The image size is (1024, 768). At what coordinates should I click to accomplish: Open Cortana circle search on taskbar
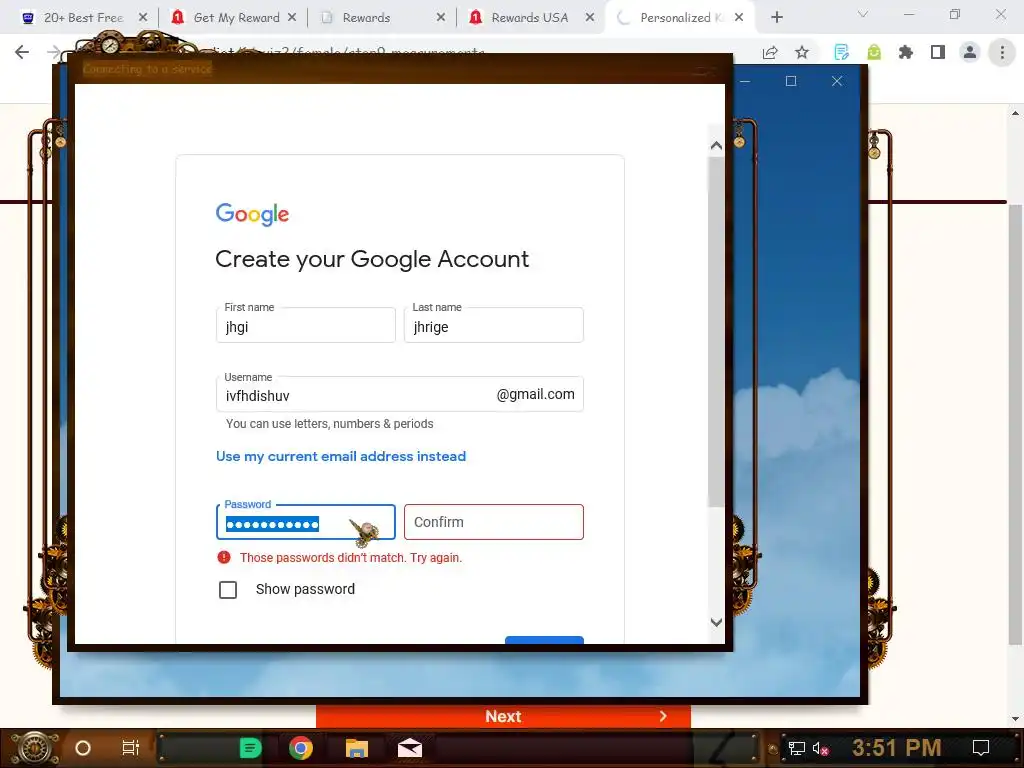tap(83, 748)
